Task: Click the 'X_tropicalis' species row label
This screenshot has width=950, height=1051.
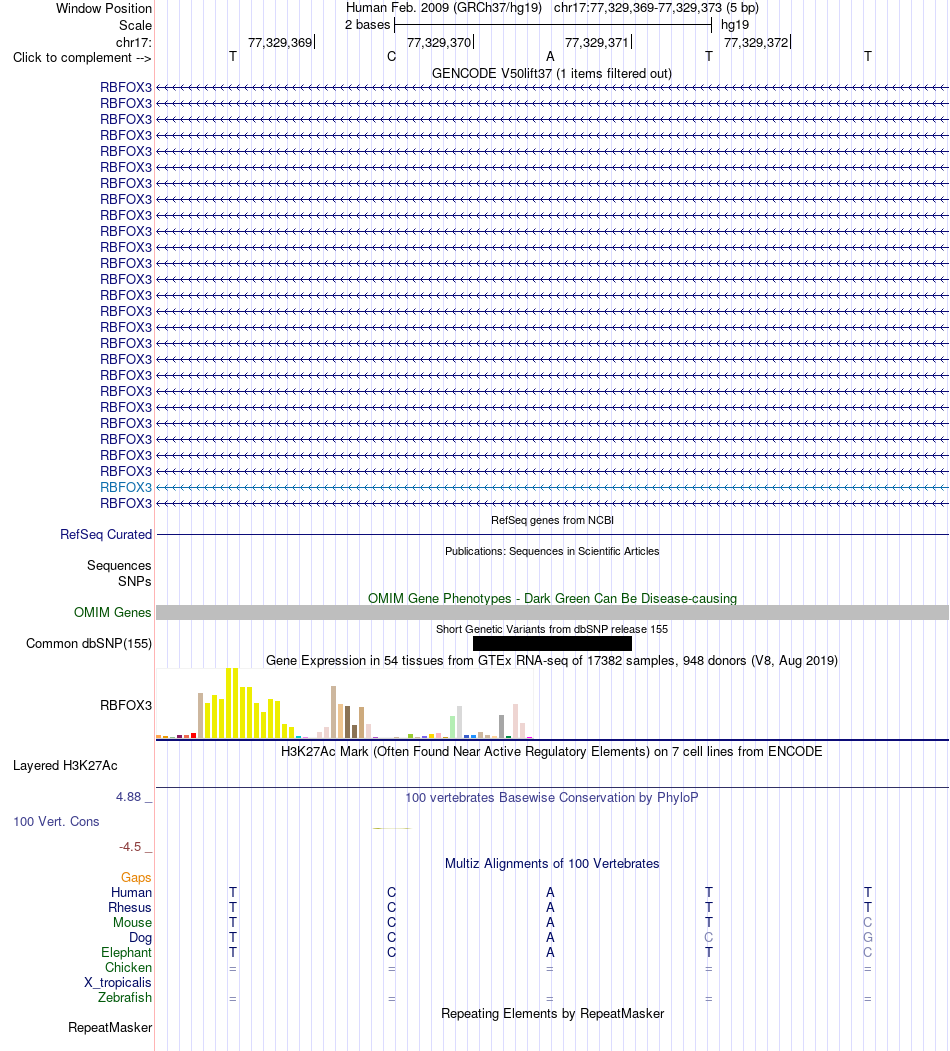Action: pos(118,983)
